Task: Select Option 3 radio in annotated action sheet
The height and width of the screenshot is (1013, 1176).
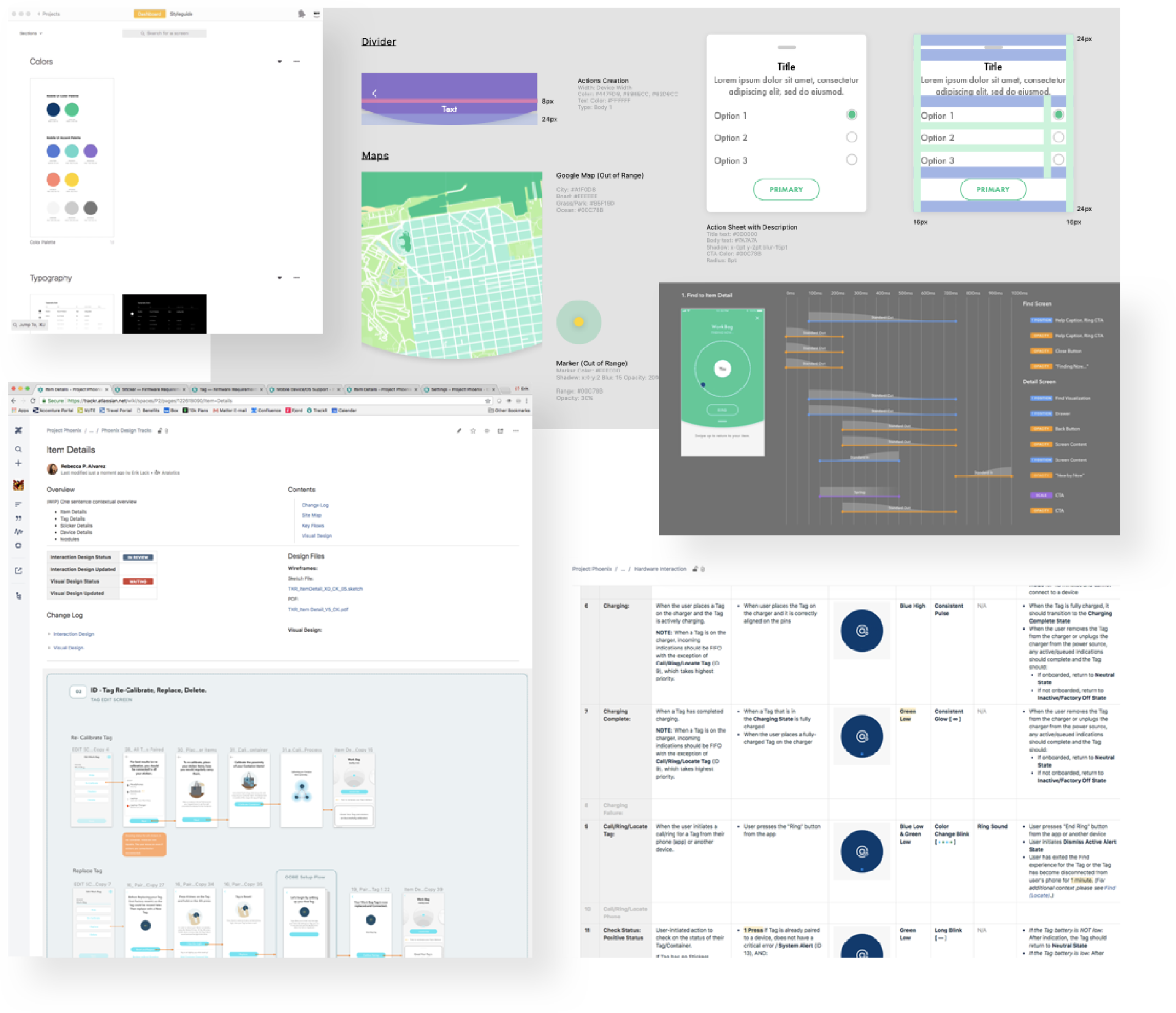Action: [x=1058, y=159]
